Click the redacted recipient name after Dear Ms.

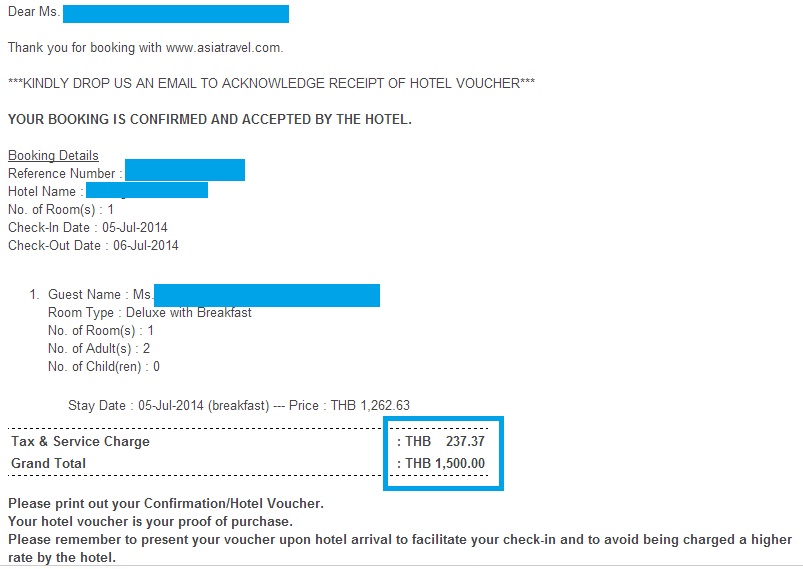point(176,14)
